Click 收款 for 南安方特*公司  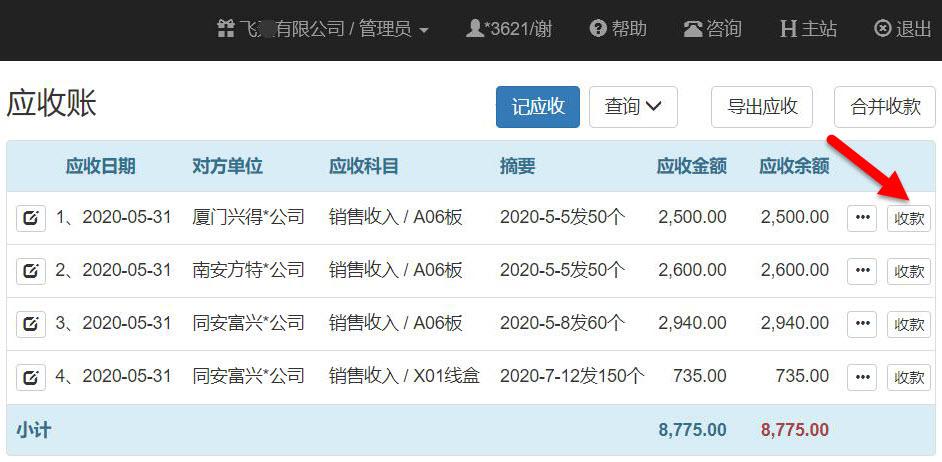click(909, 272)
